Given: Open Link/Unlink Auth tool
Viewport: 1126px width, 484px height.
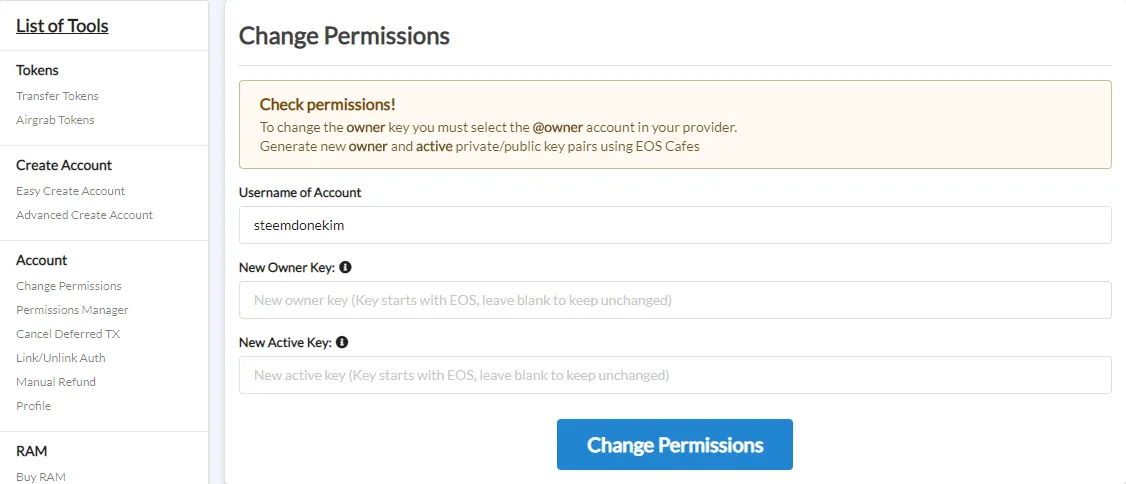Looking at the screenshot, I should [61, 358].
